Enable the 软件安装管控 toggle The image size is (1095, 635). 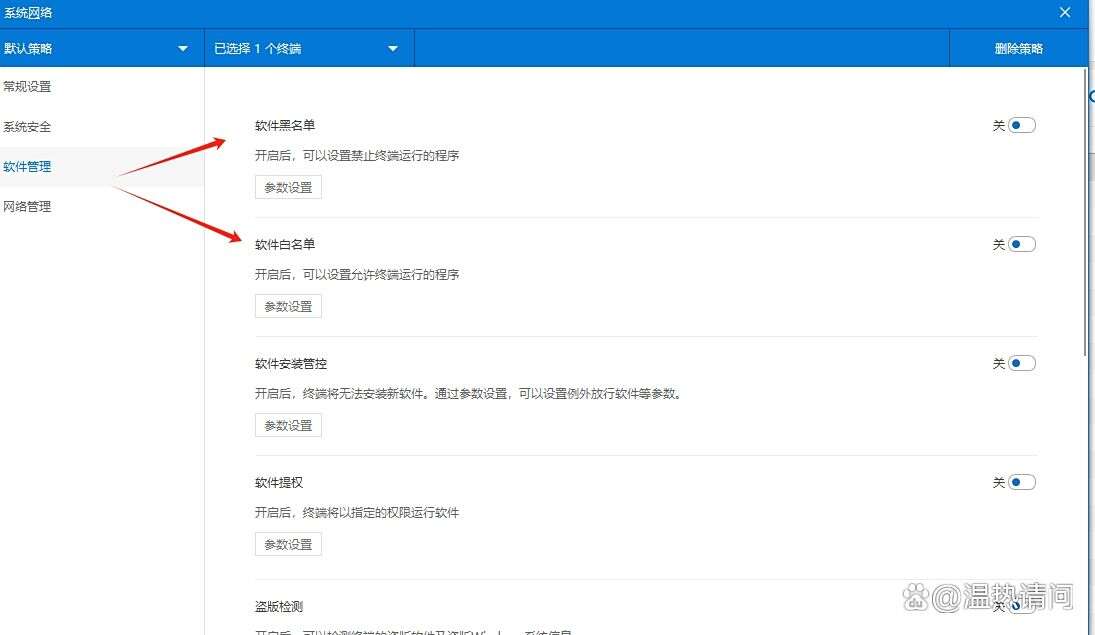1021,362
